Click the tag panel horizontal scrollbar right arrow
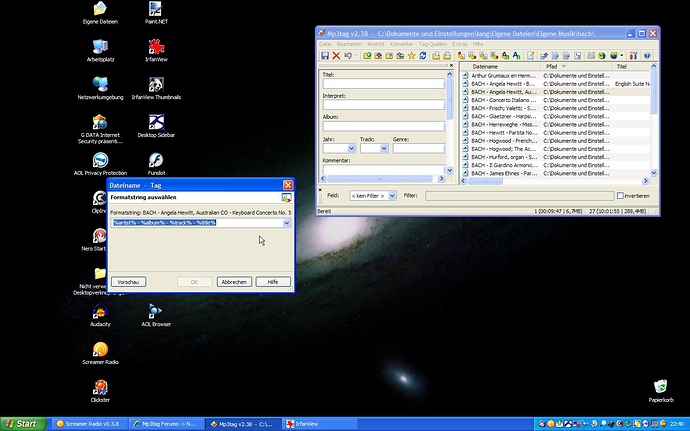 [441, 179]
